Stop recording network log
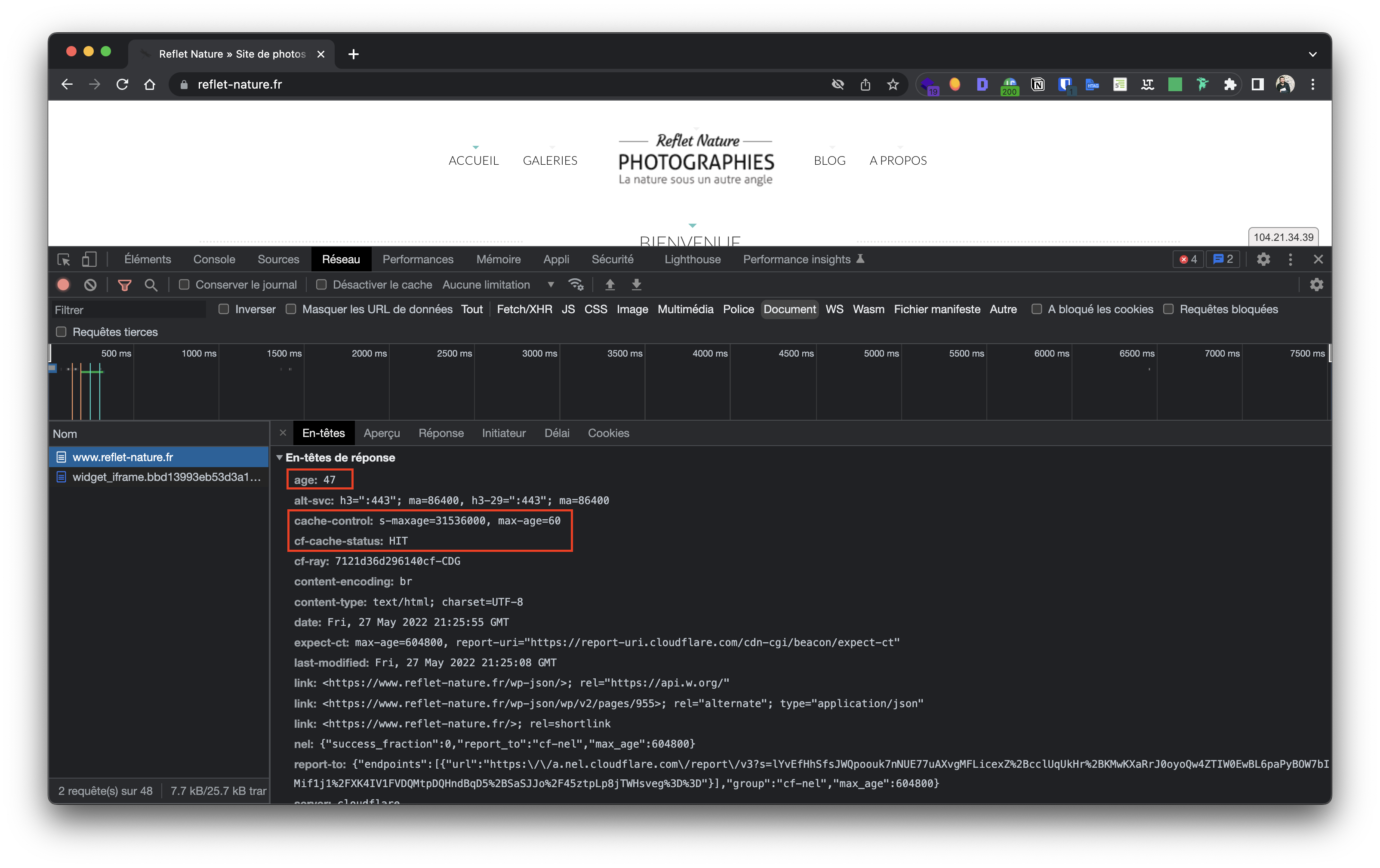Image resolution: width=1380 pixels, height=868 pixels. pos(63,285)
